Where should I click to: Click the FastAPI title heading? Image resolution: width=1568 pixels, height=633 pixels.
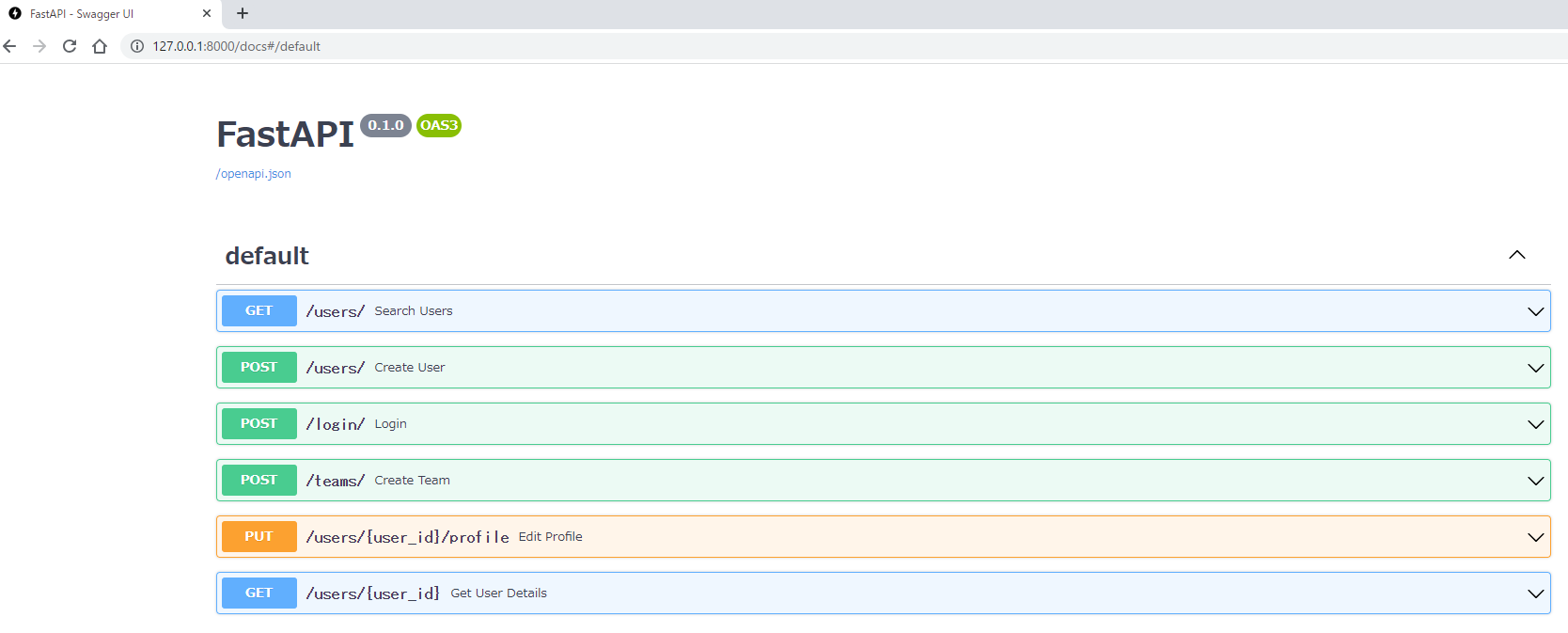point(285,135)
